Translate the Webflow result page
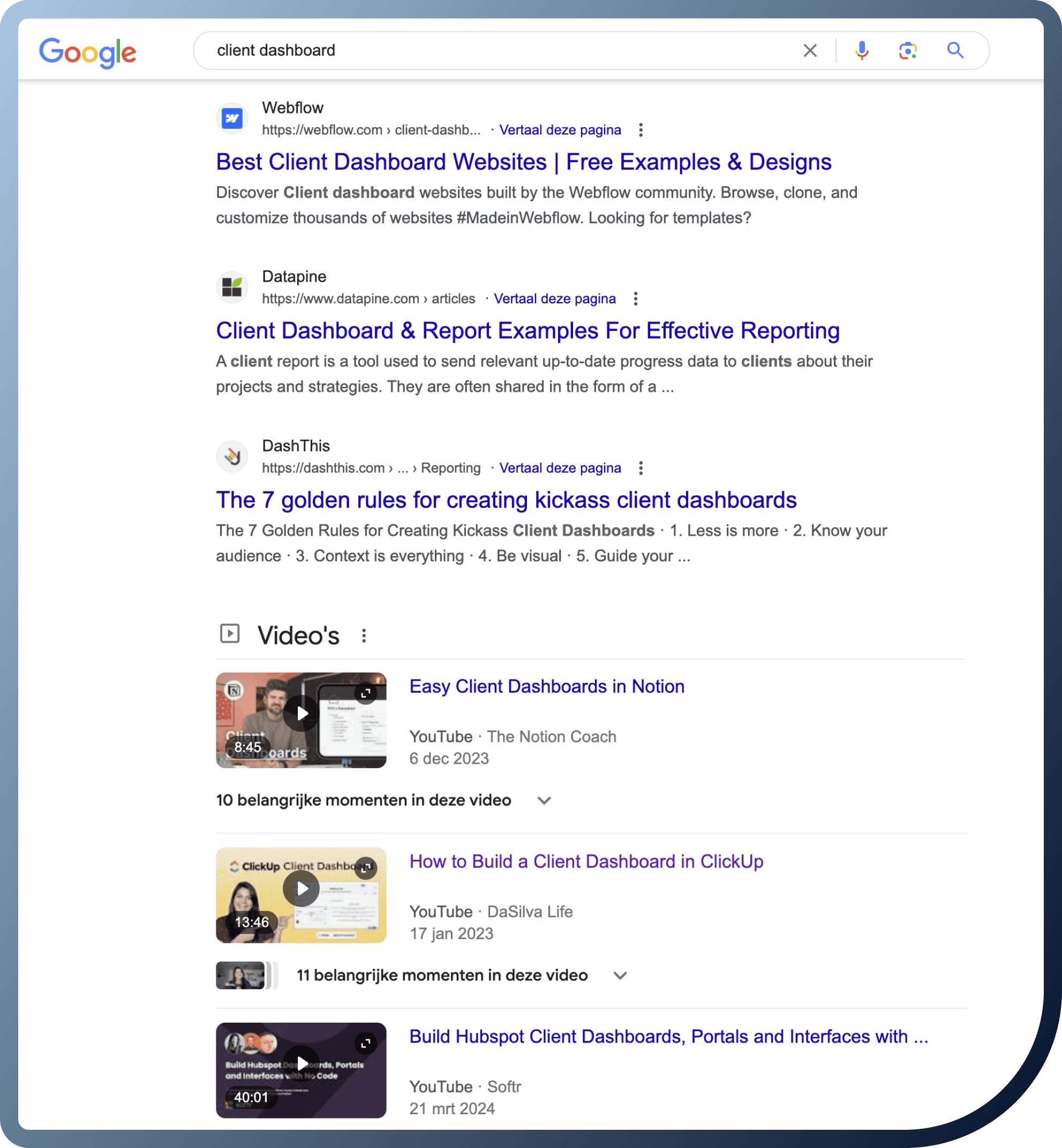This screenshot has width=1062, height=1148. tap(560, 130)
